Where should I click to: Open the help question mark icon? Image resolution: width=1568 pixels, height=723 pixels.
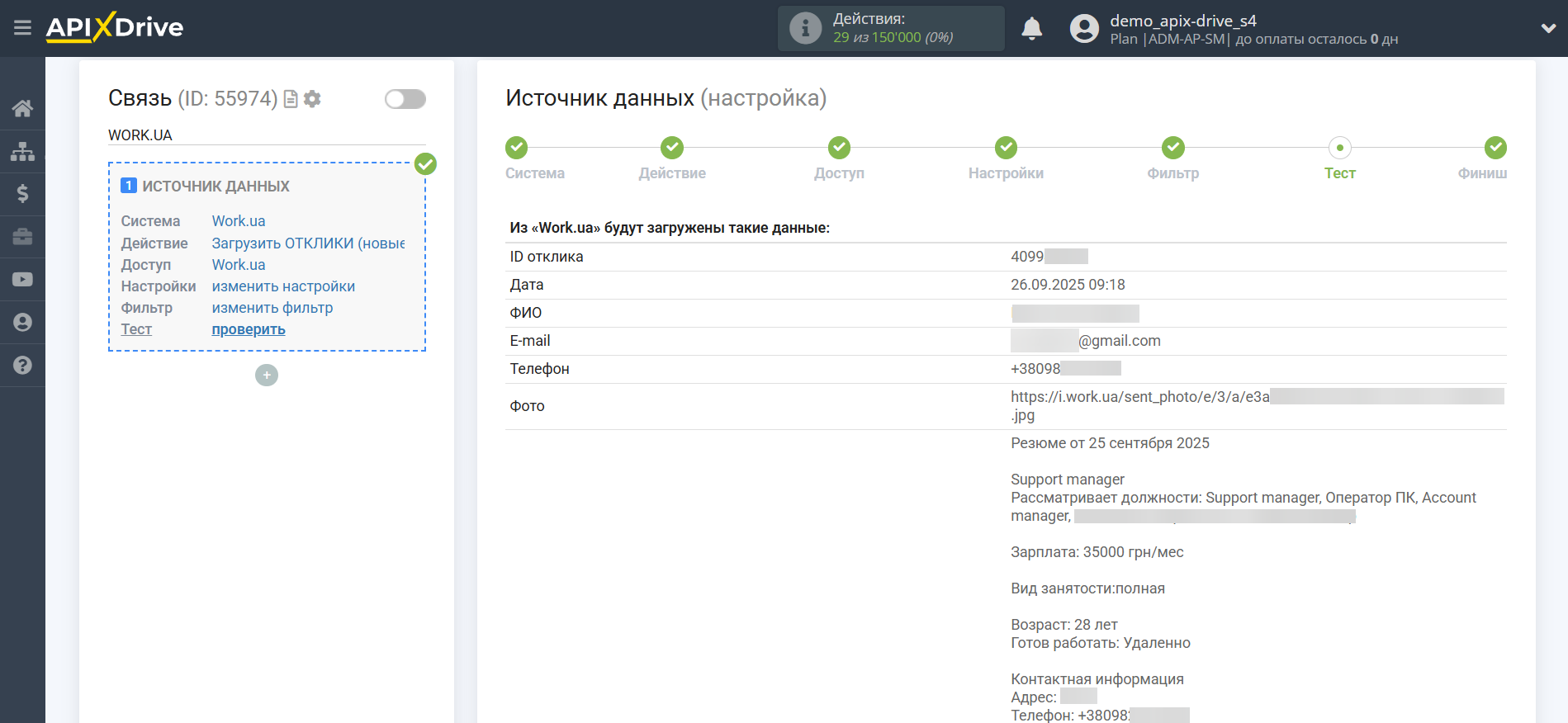[22, 365]
